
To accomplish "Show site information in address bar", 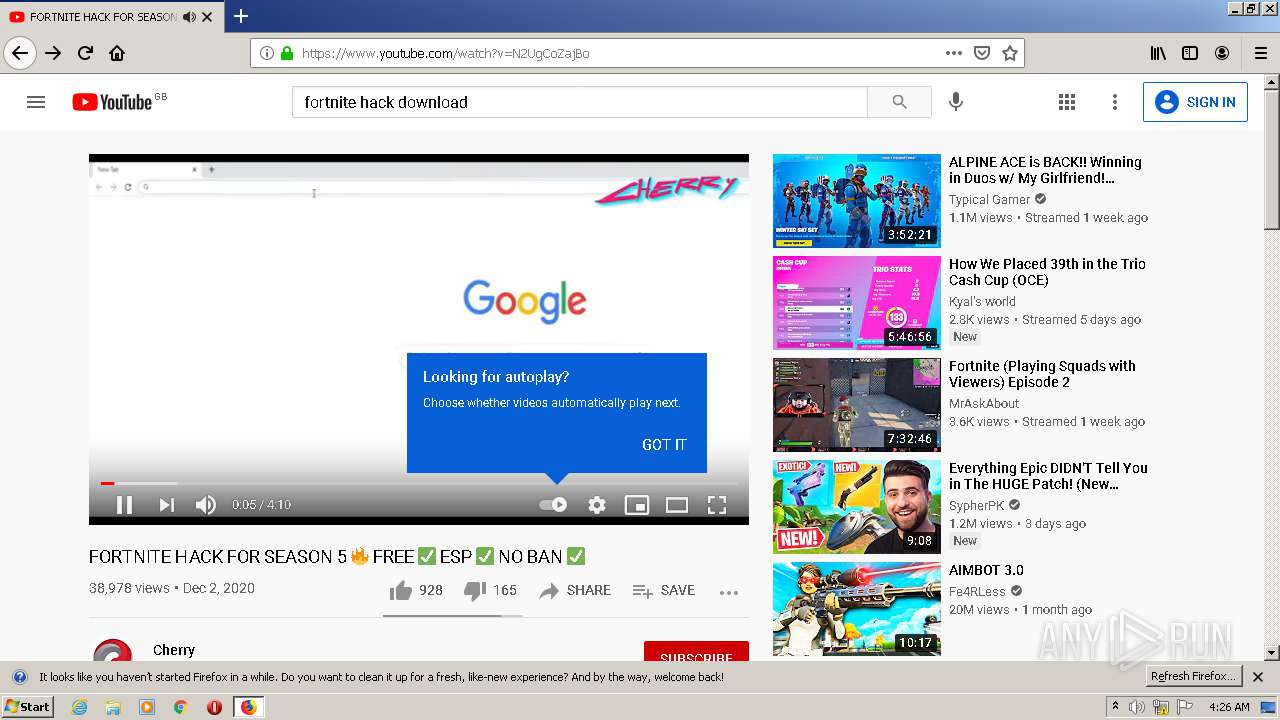I will pos(267,53).
